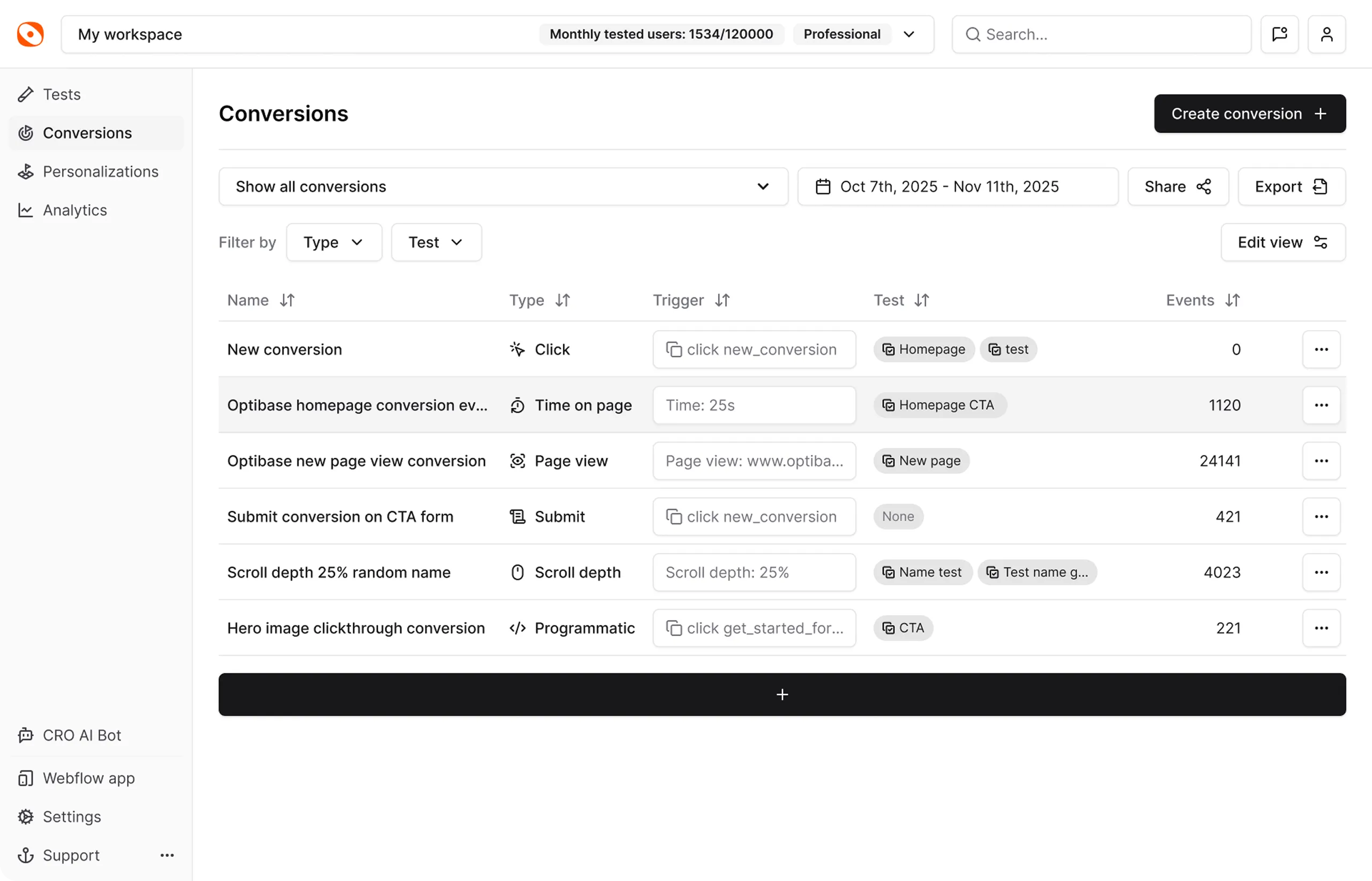Open the user profile icon
Image resolution: width=1372 pixels, height=881 pixels.
[x=1326, y=34]
